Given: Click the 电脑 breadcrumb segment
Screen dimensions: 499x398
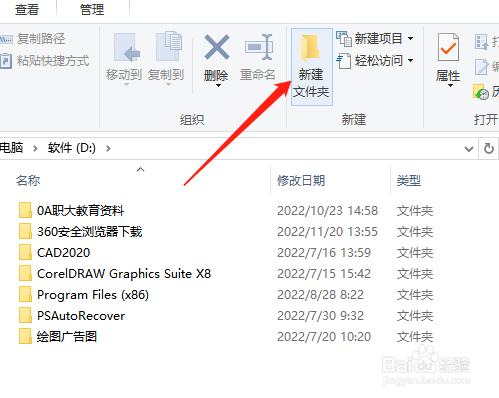Looking at the screenshot, I should 12,148.
